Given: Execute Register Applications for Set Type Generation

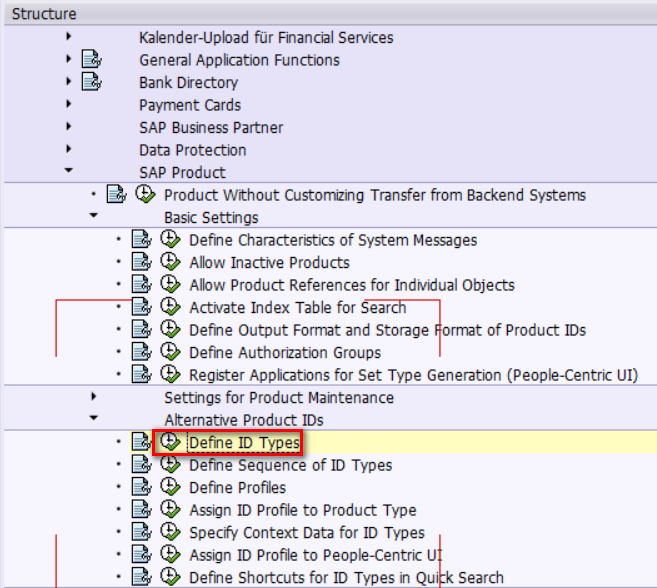Looking at the screenshot, I should pos(170,374).
